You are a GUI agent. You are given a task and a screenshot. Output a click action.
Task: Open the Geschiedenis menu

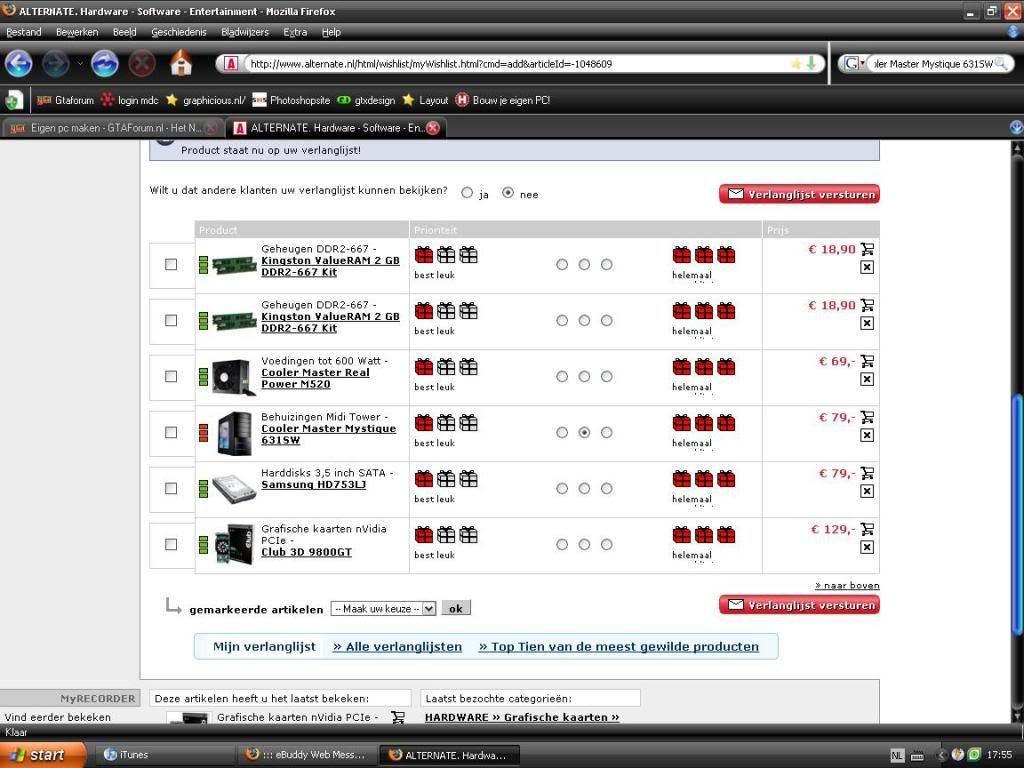[178, 32]
